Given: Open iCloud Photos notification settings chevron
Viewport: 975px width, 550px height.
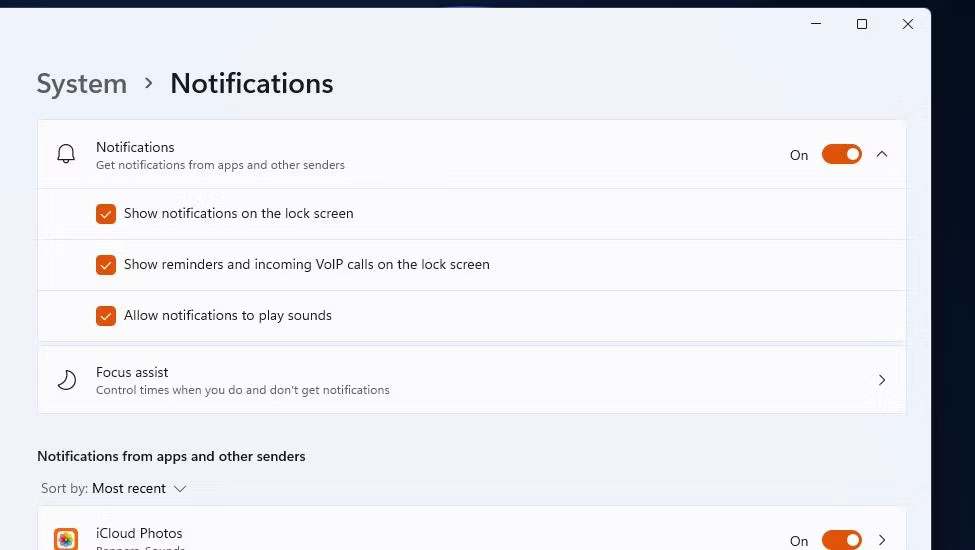Looking at the screenshot, I should tap(881, 540).
